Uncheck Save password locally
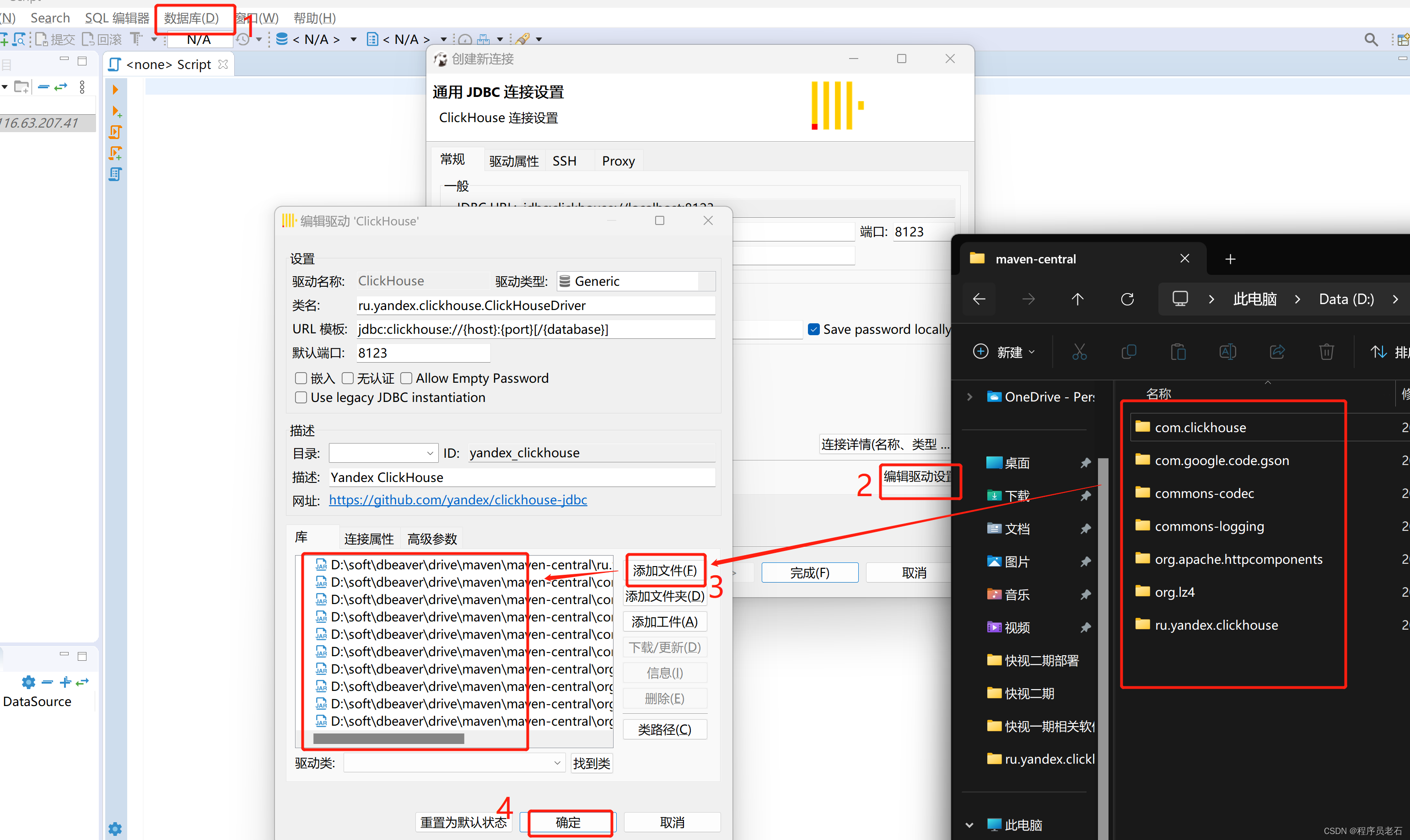The height and width of the screenshot is (840, 1410). pyautogui.click(x=814, y=329)
